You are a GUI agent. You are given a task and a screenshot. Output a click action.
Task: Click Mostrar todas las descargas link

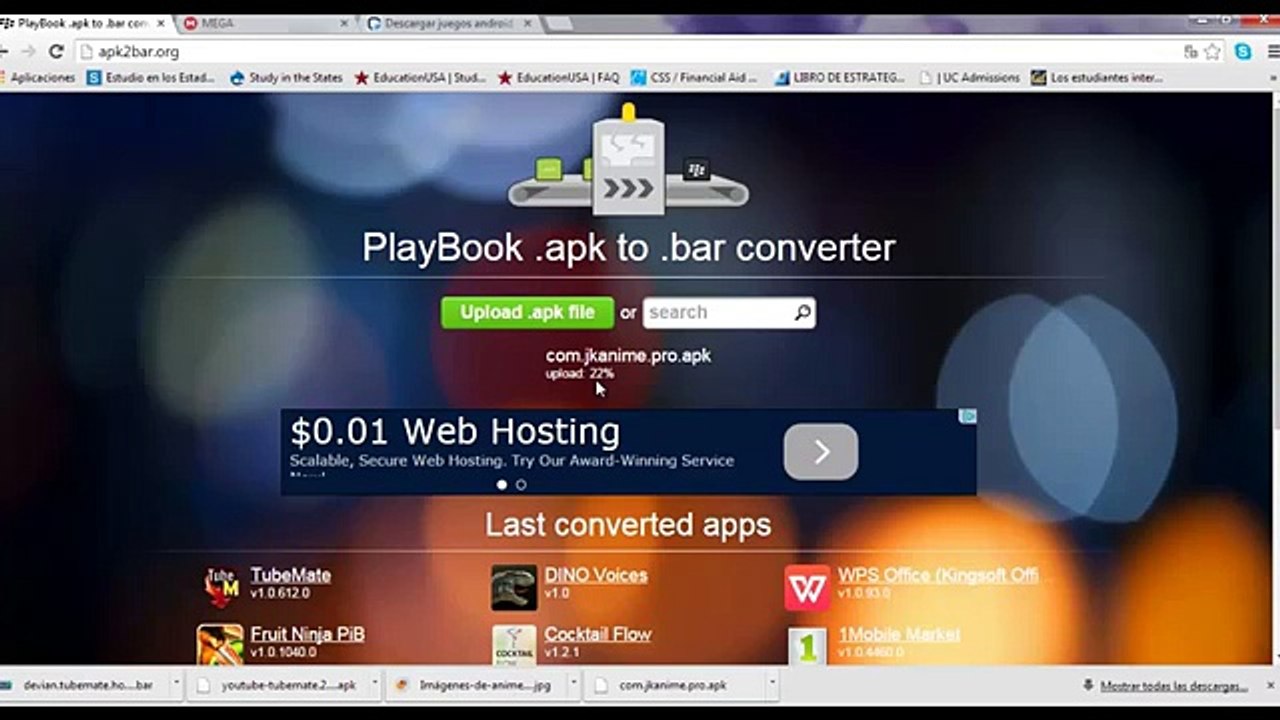(x=1174, y=686)
